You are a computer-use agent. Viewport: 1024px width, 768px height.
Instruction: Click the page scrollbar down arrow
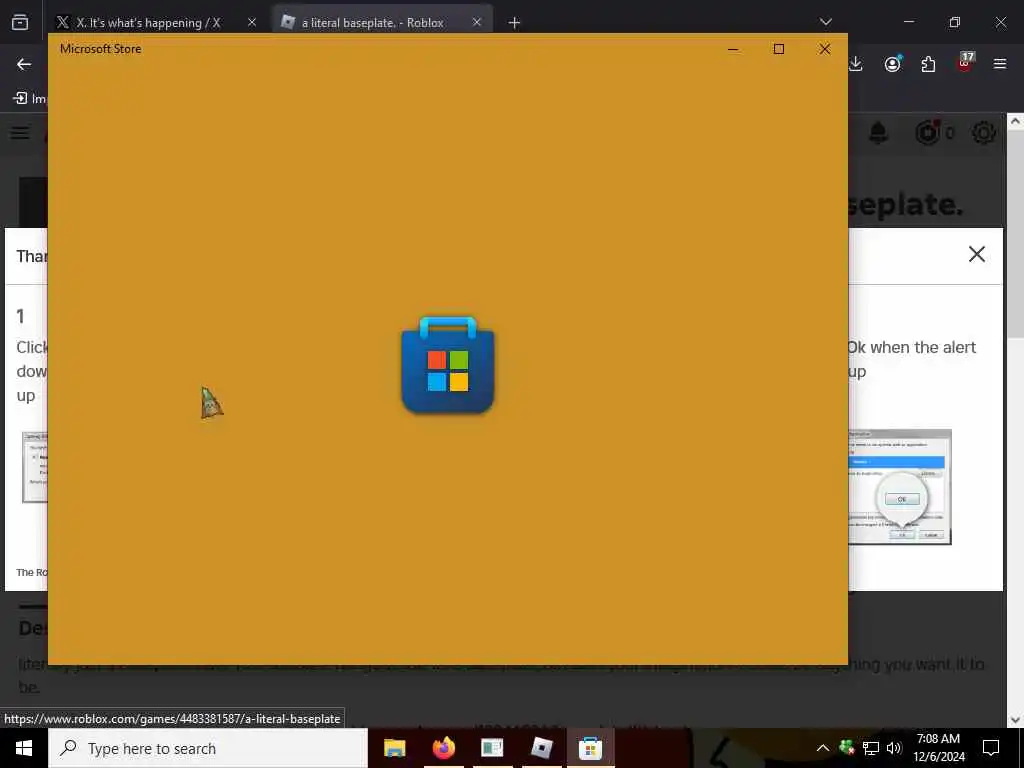pos(1015,720)
